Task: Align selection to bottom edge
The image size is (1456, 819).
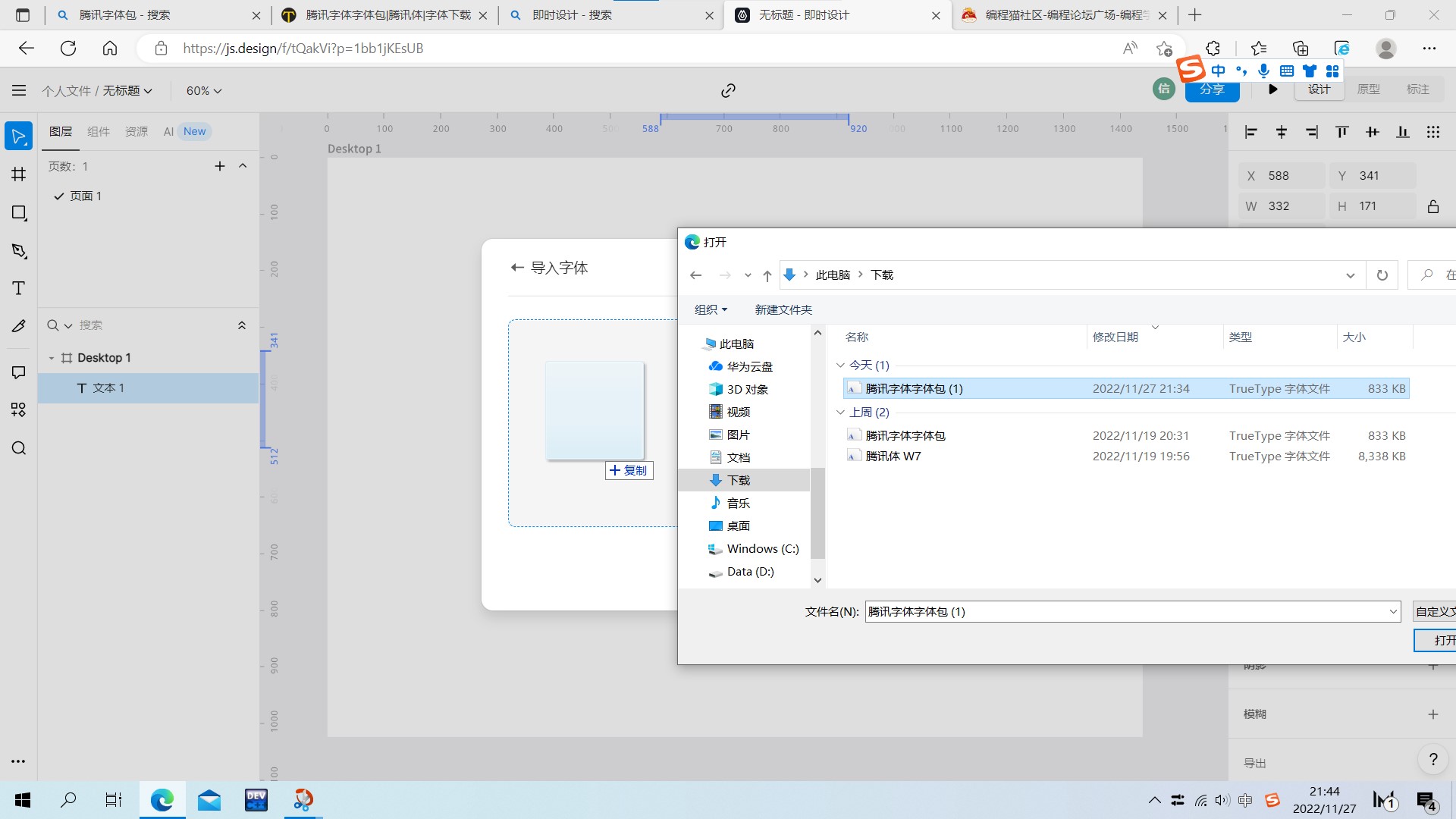Action: tap(1403, 132)
